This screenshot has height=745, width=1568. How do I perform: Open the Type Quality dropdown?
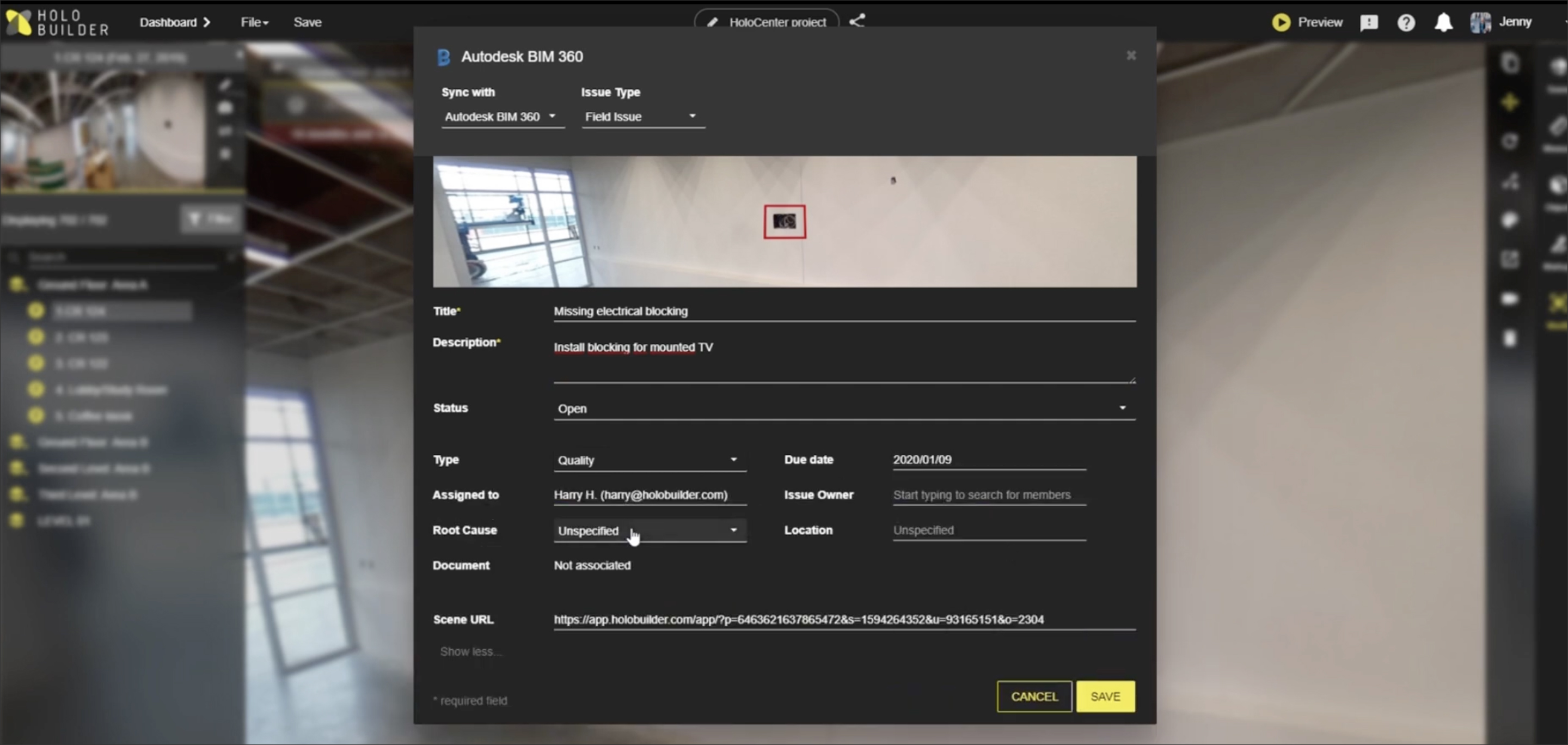coord(650,460)
